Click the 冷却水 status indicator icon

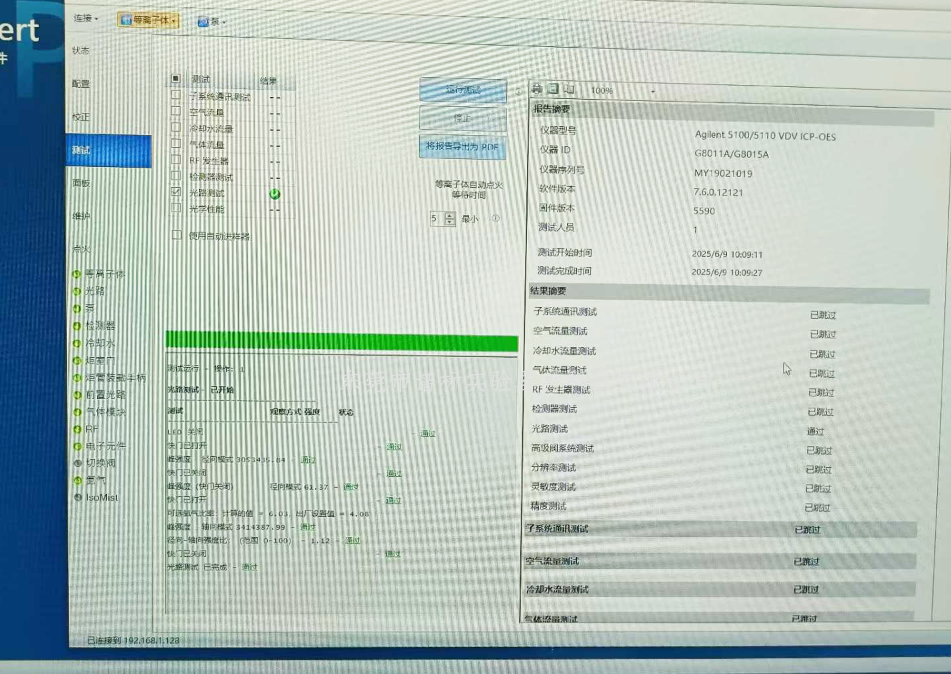[x=76, y=343]
